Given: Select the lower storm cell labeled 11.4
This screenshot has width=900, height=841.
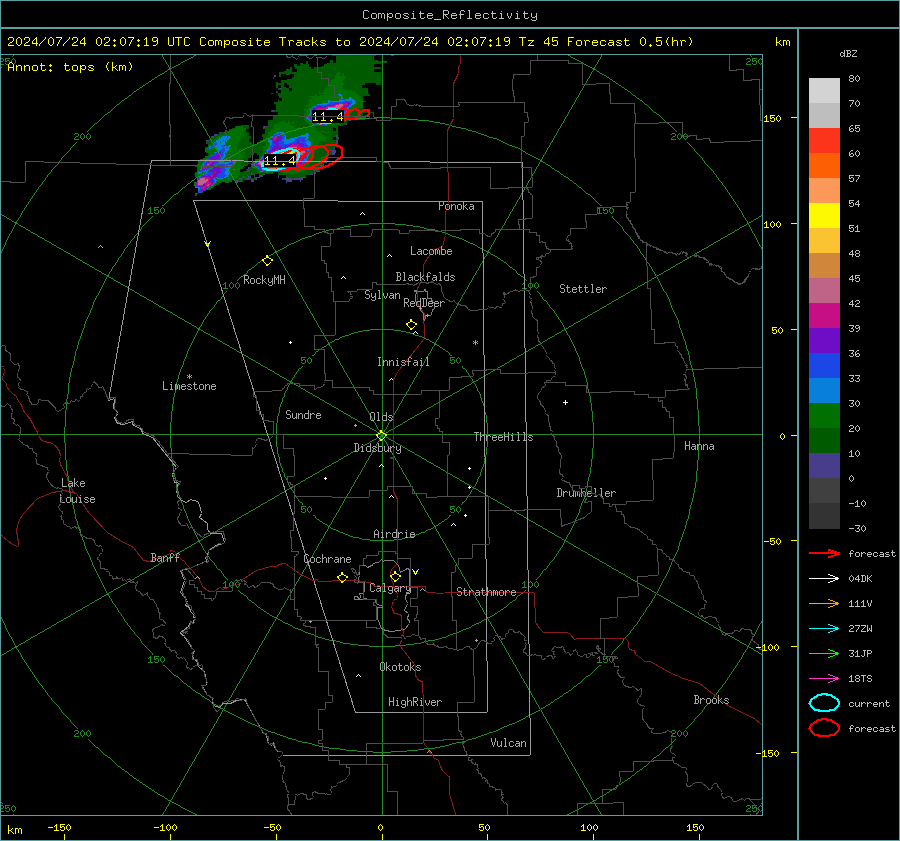Looking at the screenshot, I should [x=280, y=161].
